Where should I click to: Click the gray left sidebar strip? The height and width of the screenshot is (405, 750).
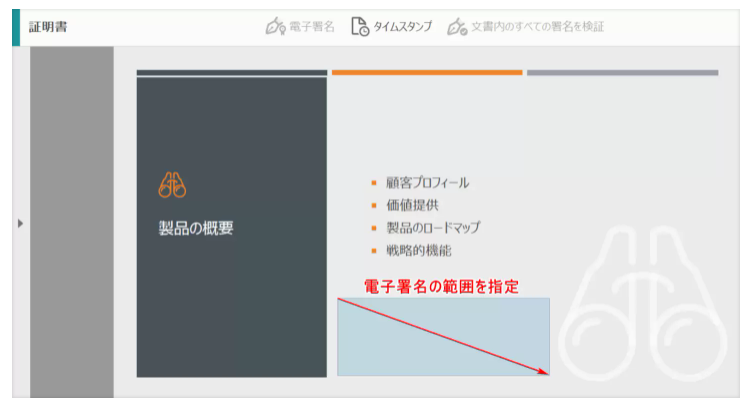[72, 223]
